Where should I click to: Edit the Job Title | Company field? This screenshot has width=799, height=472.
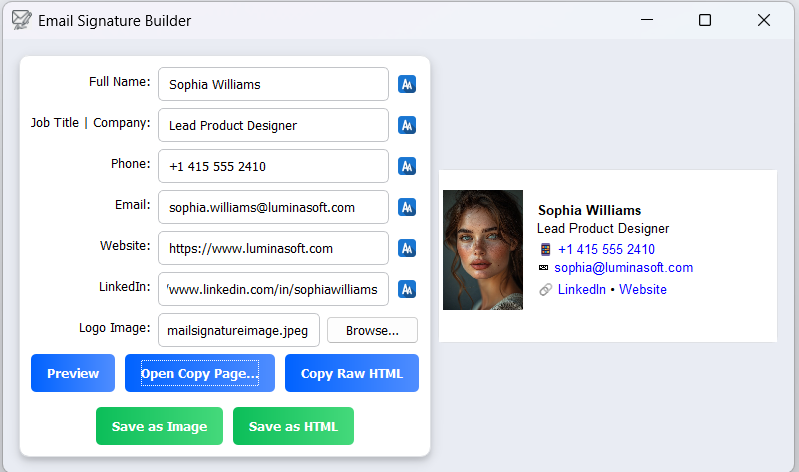point(273,125)
